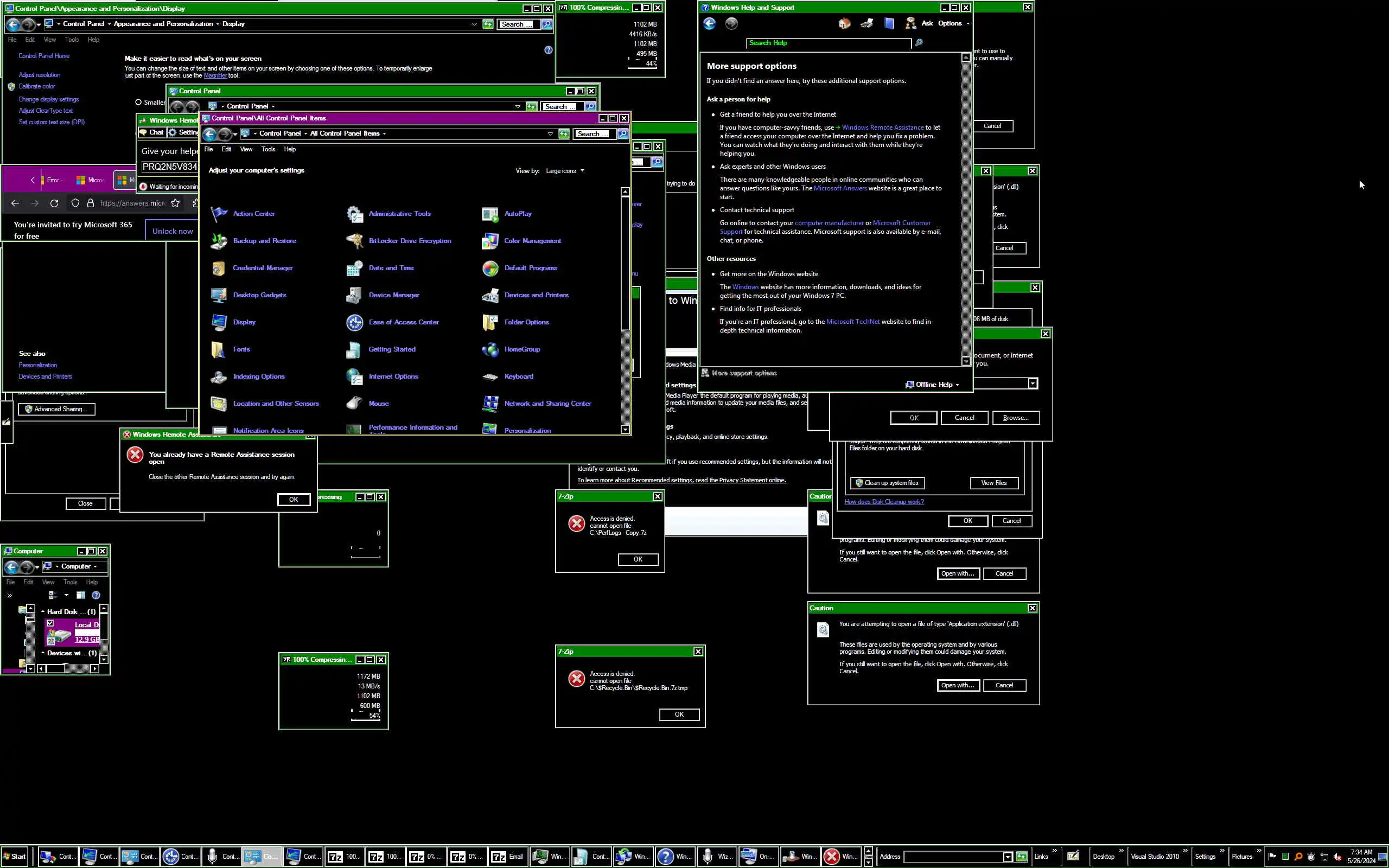Viewport: 1389px width, 868px height.
Task: Uncheck the Local Disk checkbox
Action: (50, 623)
